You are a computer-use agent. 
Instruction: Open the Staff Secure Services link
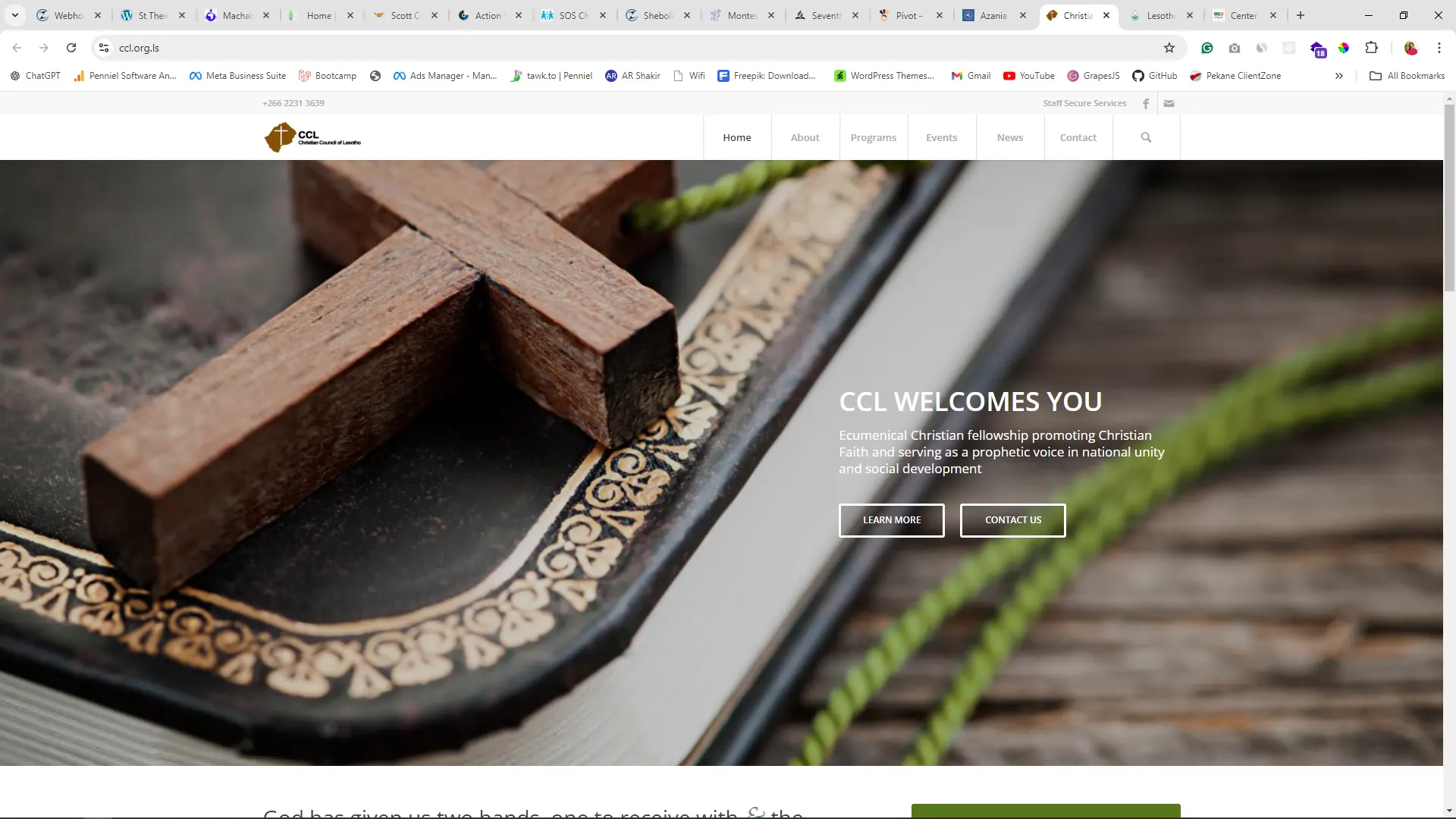pos(1084,103)
